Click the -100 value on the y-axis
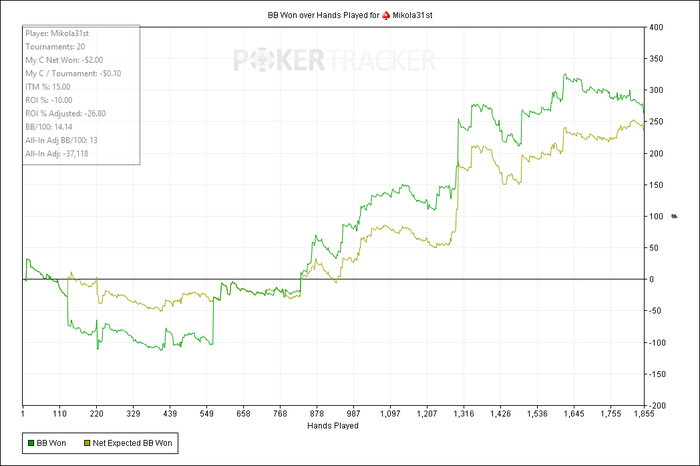700x466 pixels. [x=657, y=343]
